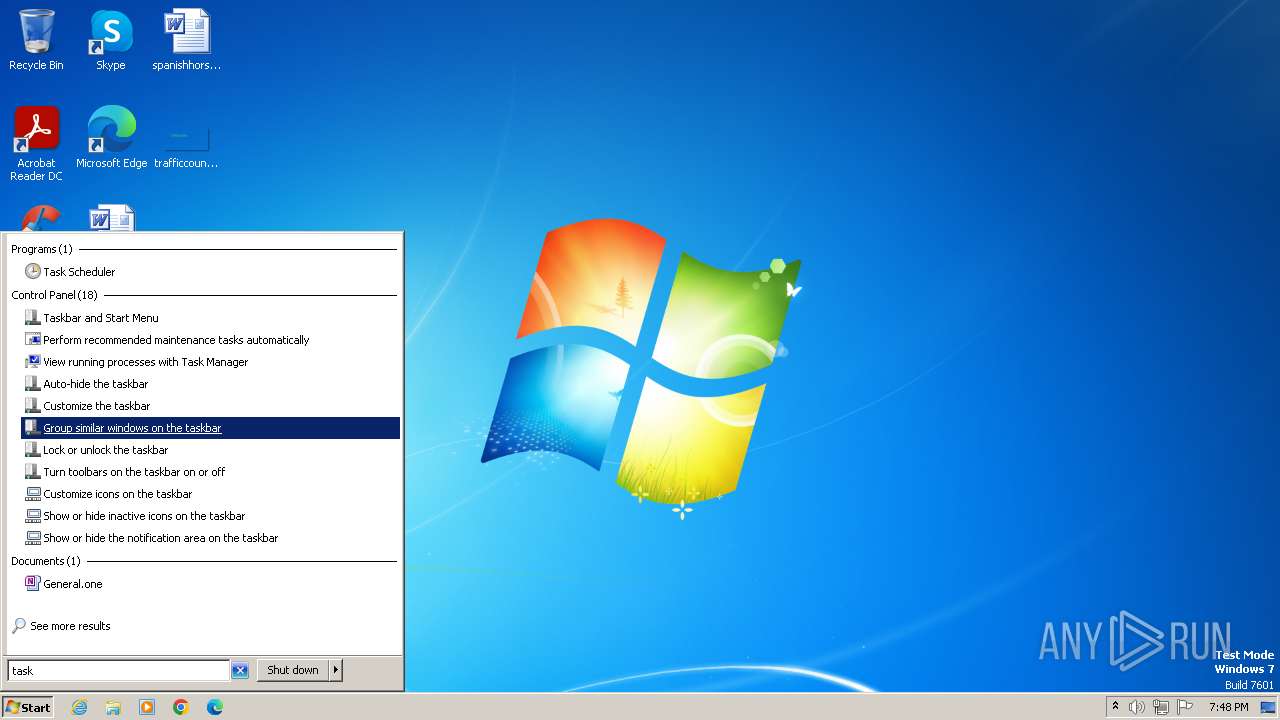Open Show or hide inactive icons on the taskbar
Screen dimensions: 1280x720
211,516
